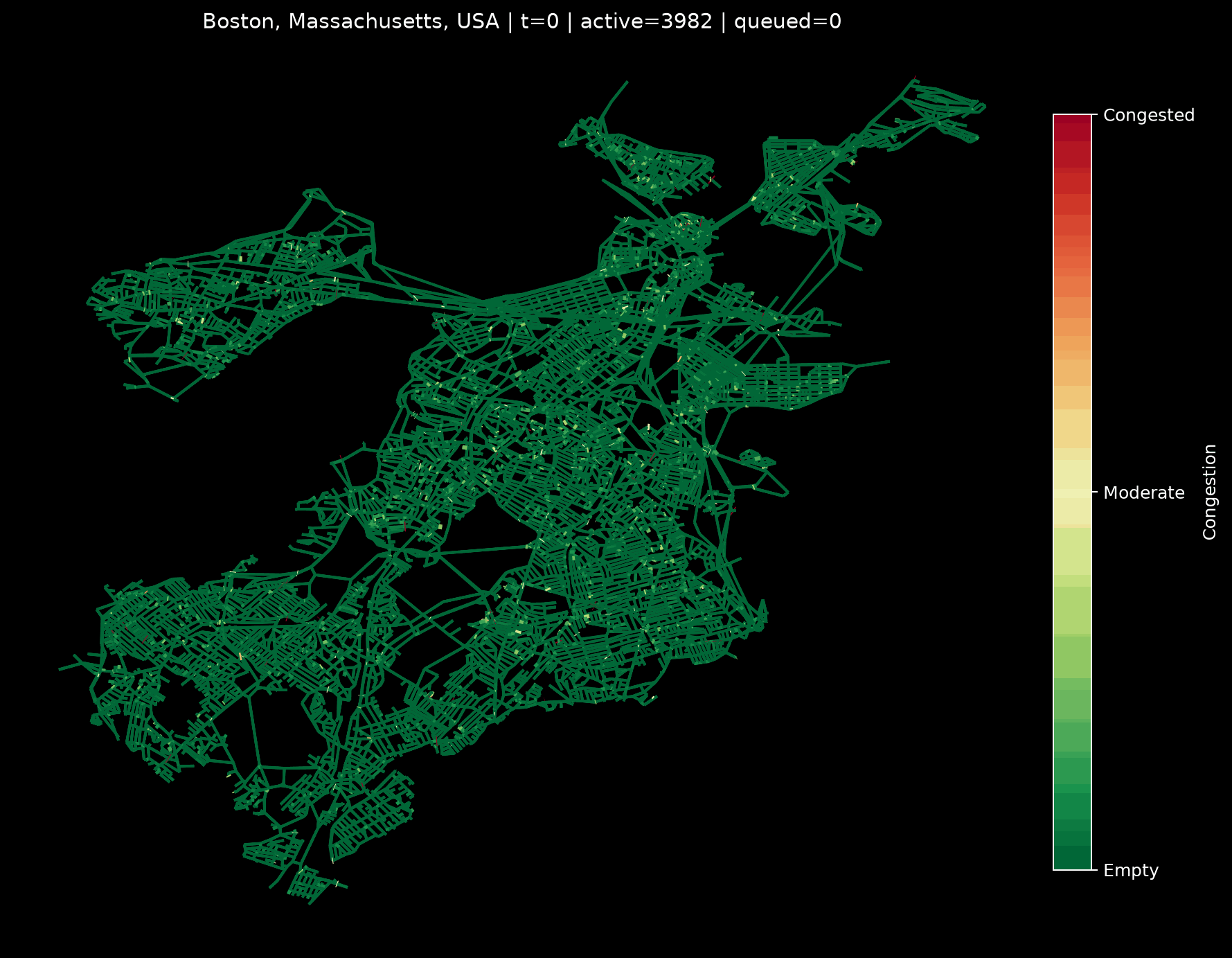The image size is (1232, 958).
Task: Click the light green band of the colorbar
Action: tap(1072, 610)
